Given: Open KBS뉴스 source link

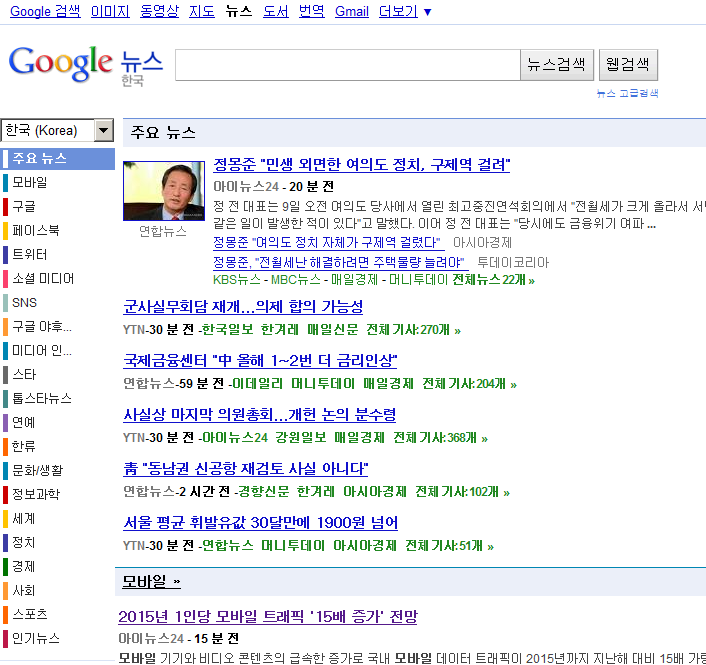Looking at the screenshot, I should 237,280.
